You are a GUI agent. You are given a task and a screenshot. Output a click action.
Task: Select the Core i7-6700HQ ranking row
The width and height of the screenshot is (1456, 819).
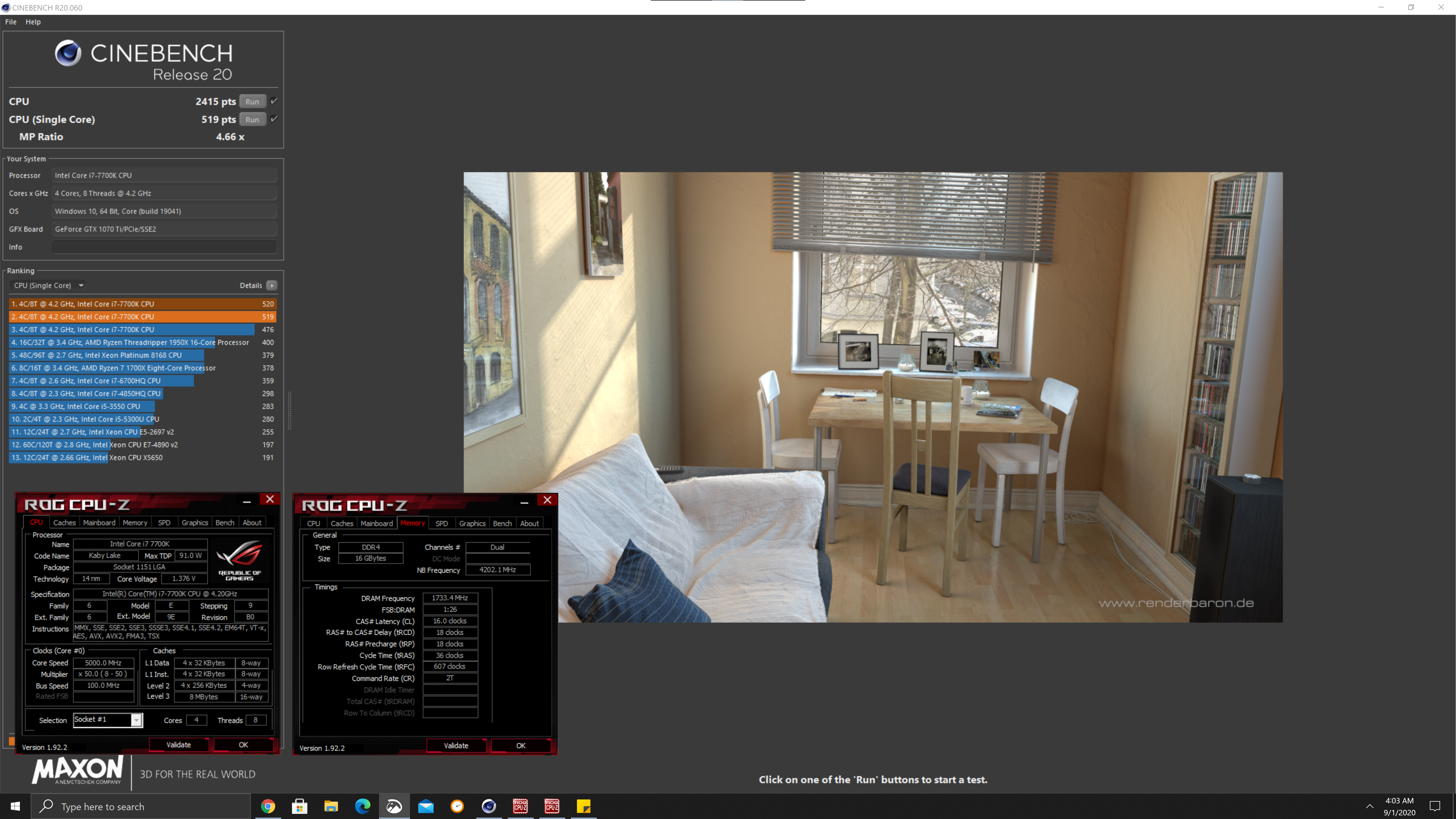pos(142,381)
